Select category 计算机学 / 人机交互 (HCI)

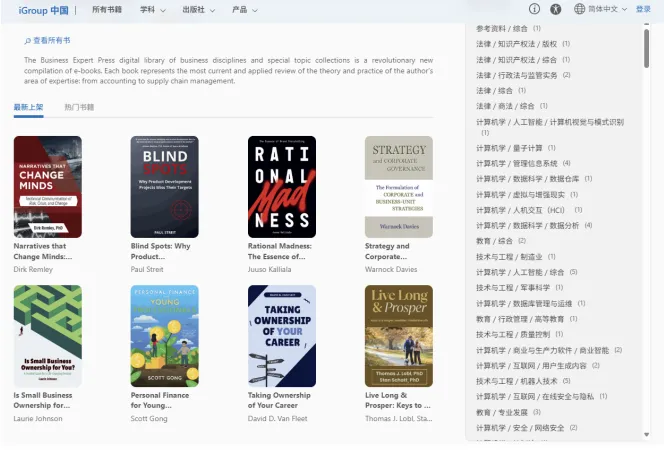click(529, 210)
